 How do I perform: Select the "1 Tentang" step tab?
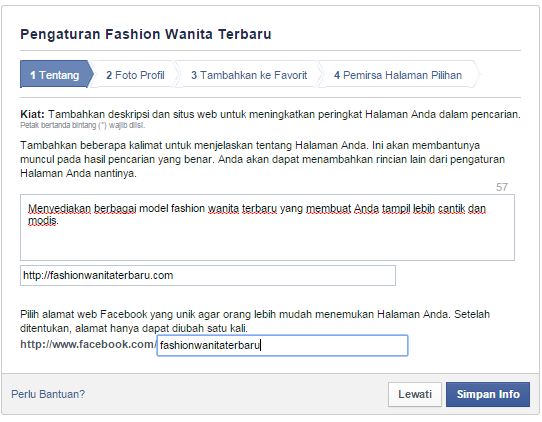point(56,75)
